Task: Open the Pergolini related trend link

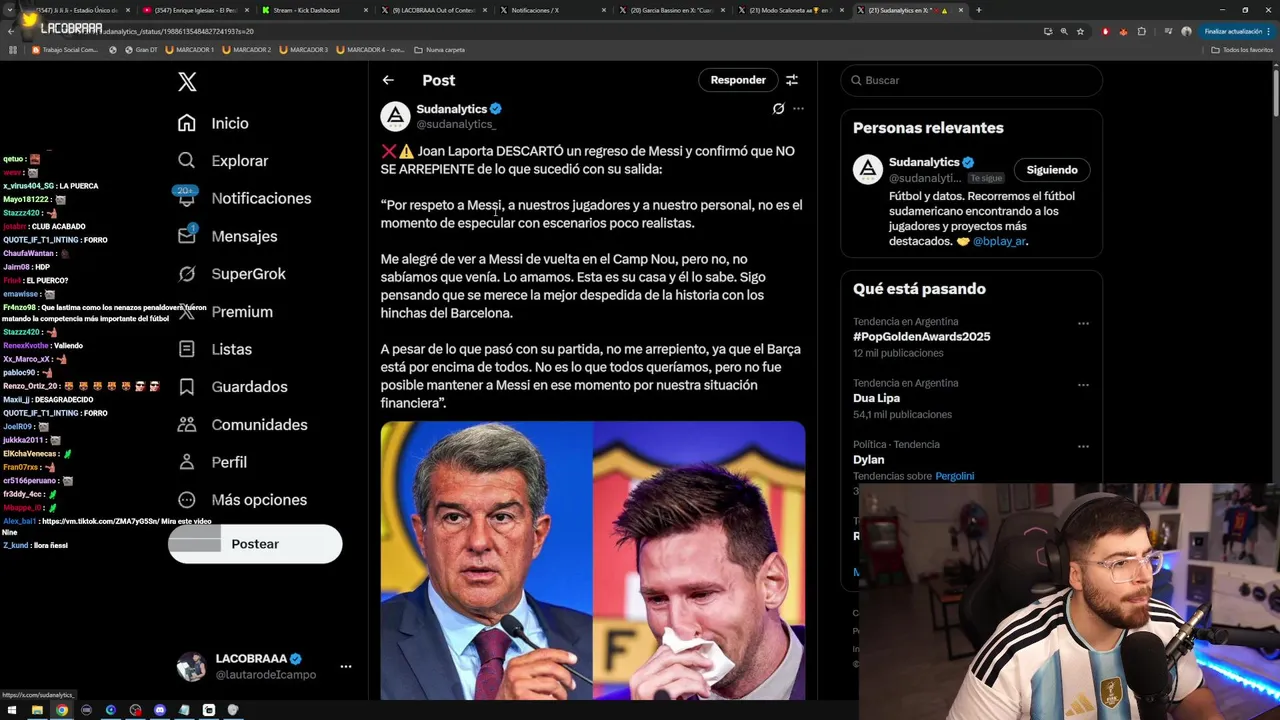Action: click(954, 476)
